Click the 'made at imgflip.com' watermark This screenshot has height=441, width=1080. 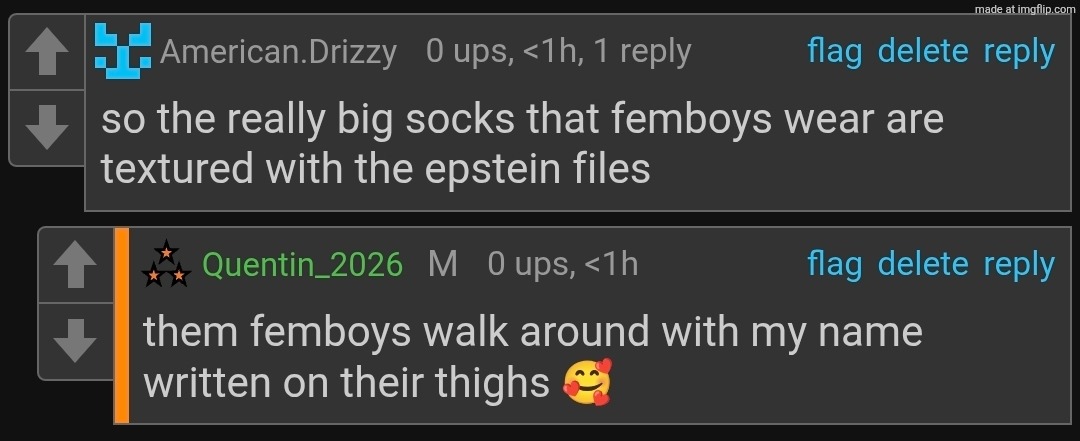pos(1023,9)
